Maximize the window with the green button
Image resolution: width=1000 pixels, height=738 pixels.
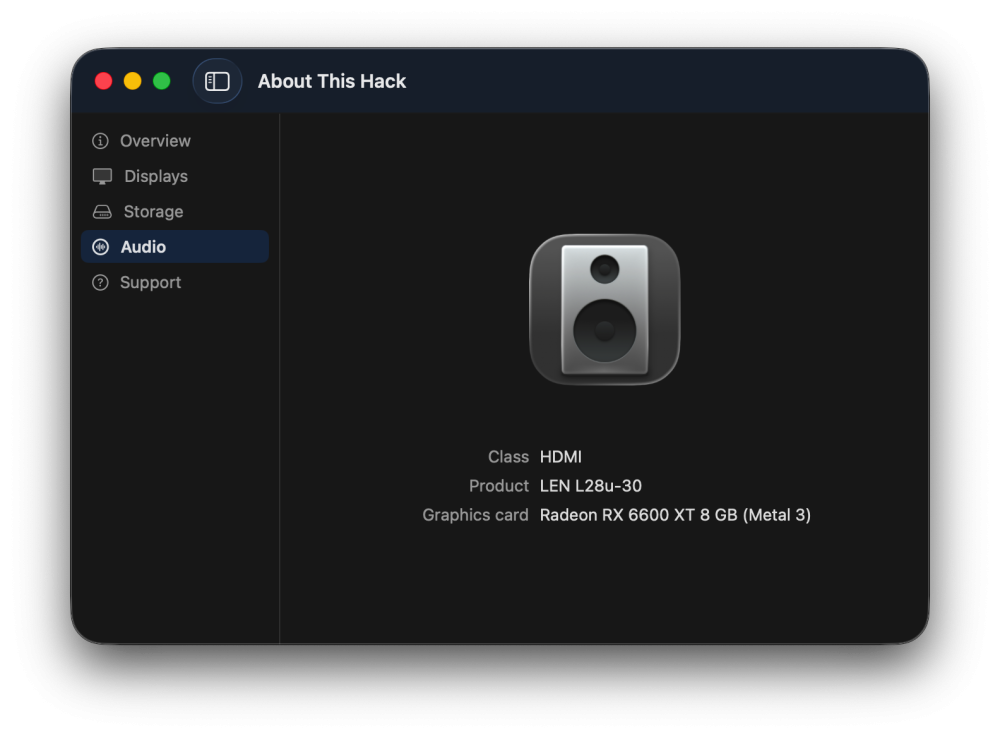tap(162, 81)
